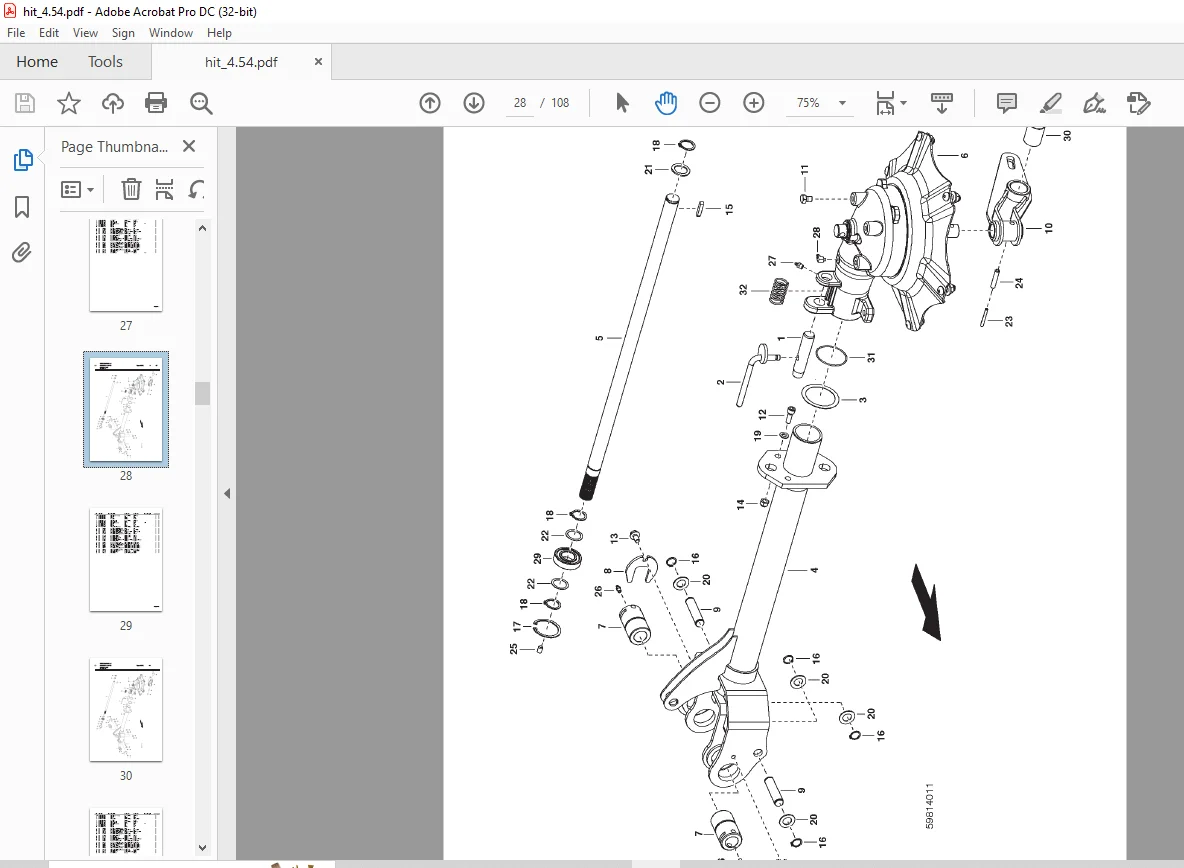The width and height of the screenshot is (1184, 868).
Task: Print the document with the printer icon
Action: click(156, 103)
